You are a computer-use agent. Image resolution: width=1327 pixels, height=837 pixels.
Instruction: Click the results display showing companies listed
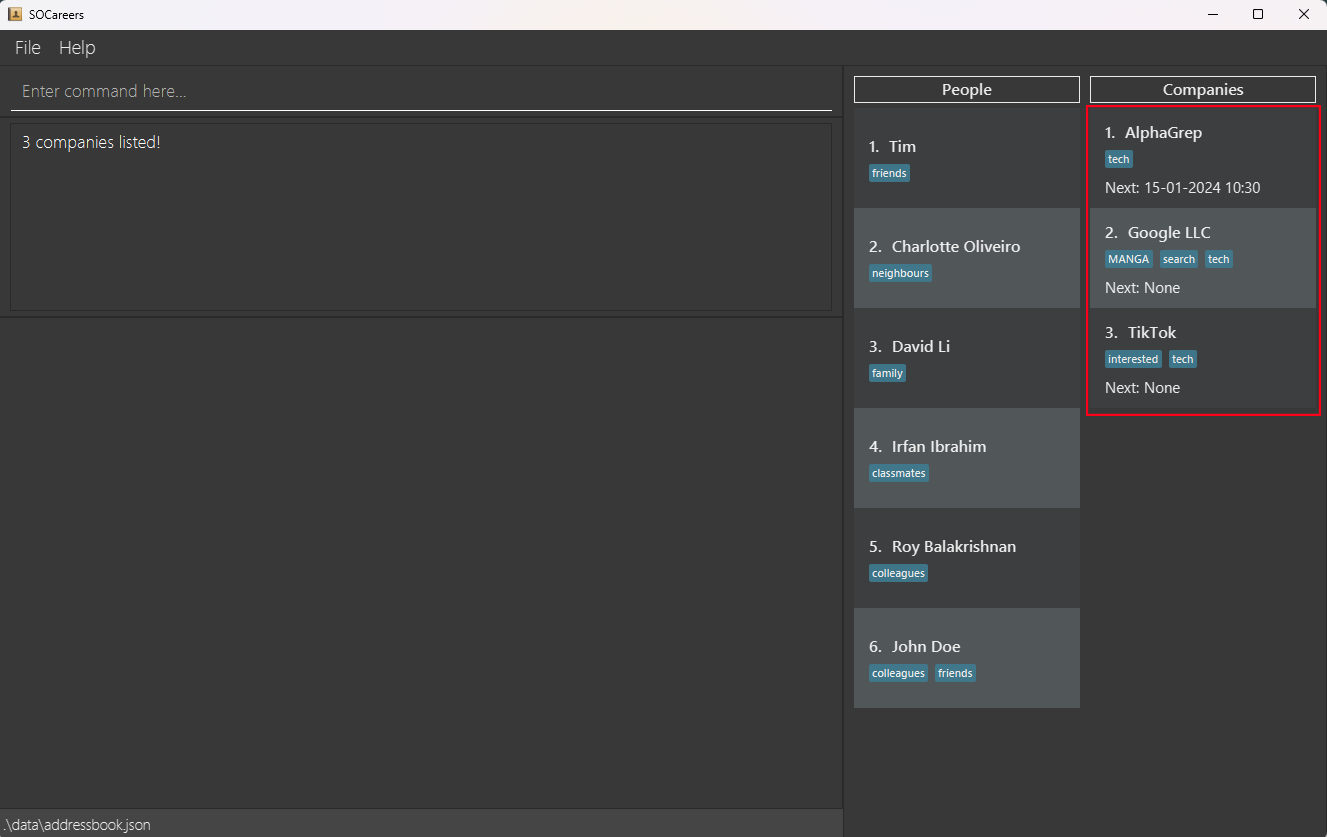point(420,216)
